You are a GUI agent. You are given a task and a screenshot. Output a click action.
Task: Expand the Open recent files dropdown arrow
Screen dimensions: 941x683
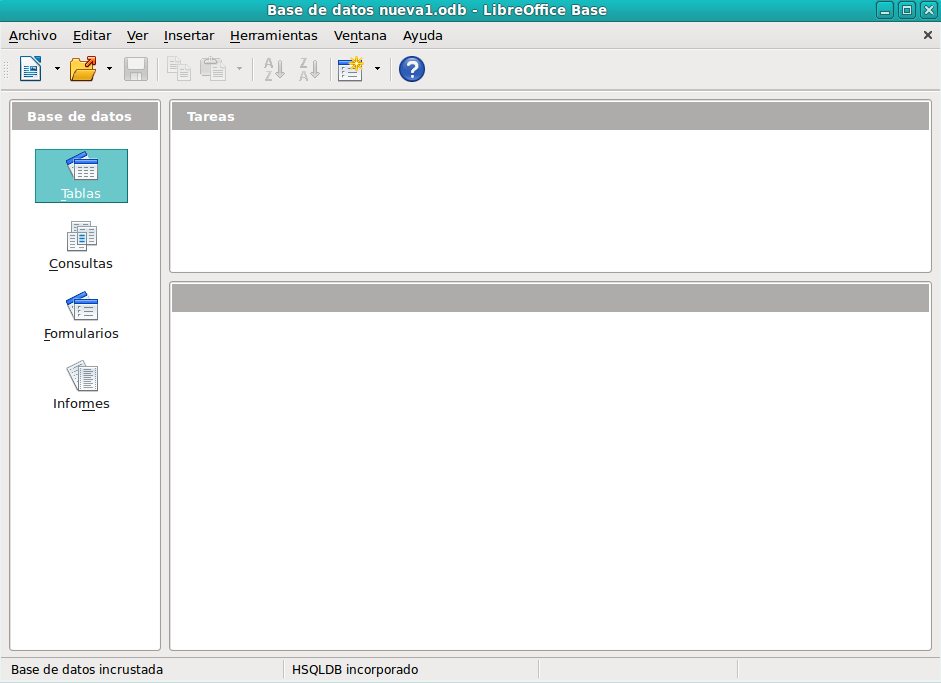coord(109,69)
